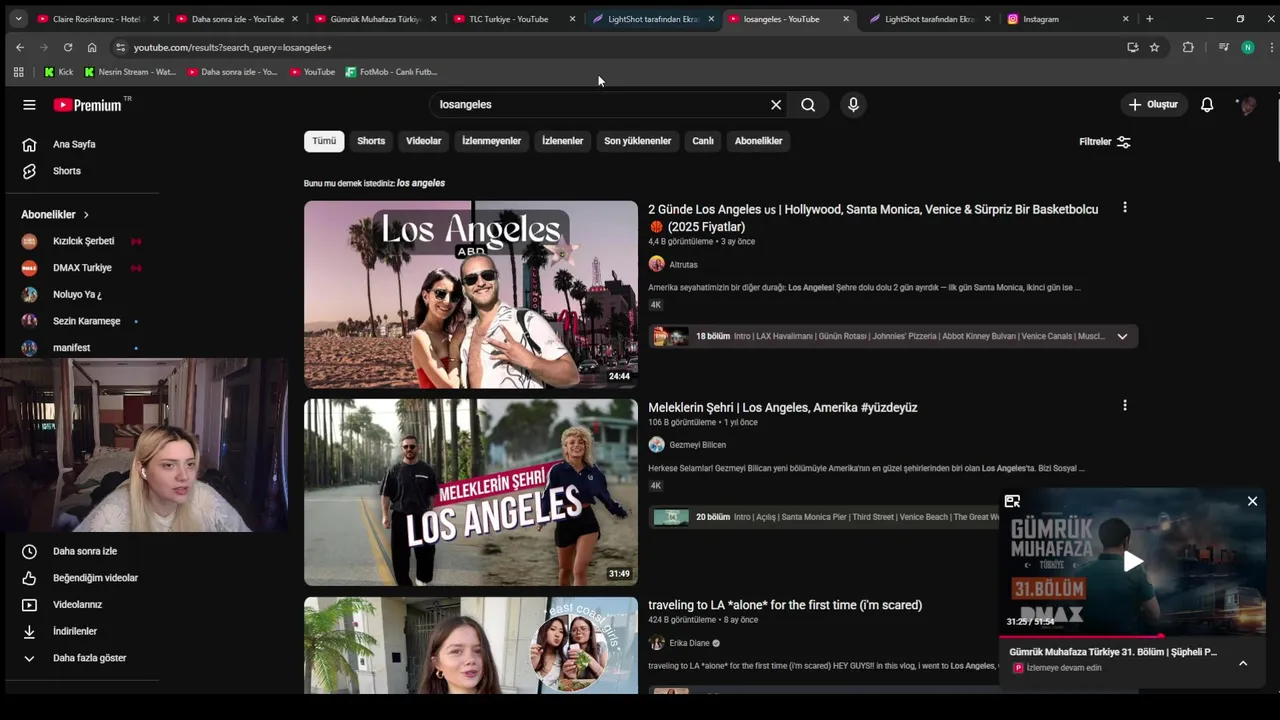
Task: Select the İzlenmeyenler filter chip
Action: tap(491, 141)
